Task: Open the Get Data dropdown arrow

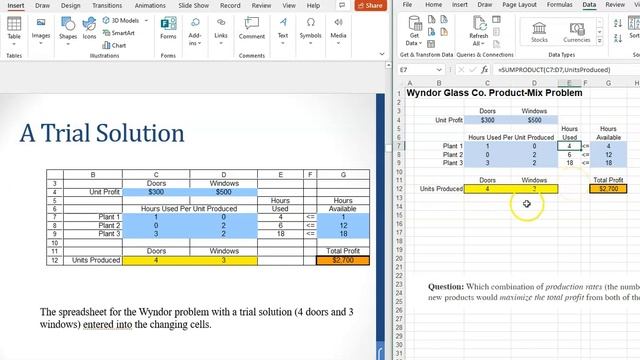Action: pyautogui.click(x=420, y=43)
